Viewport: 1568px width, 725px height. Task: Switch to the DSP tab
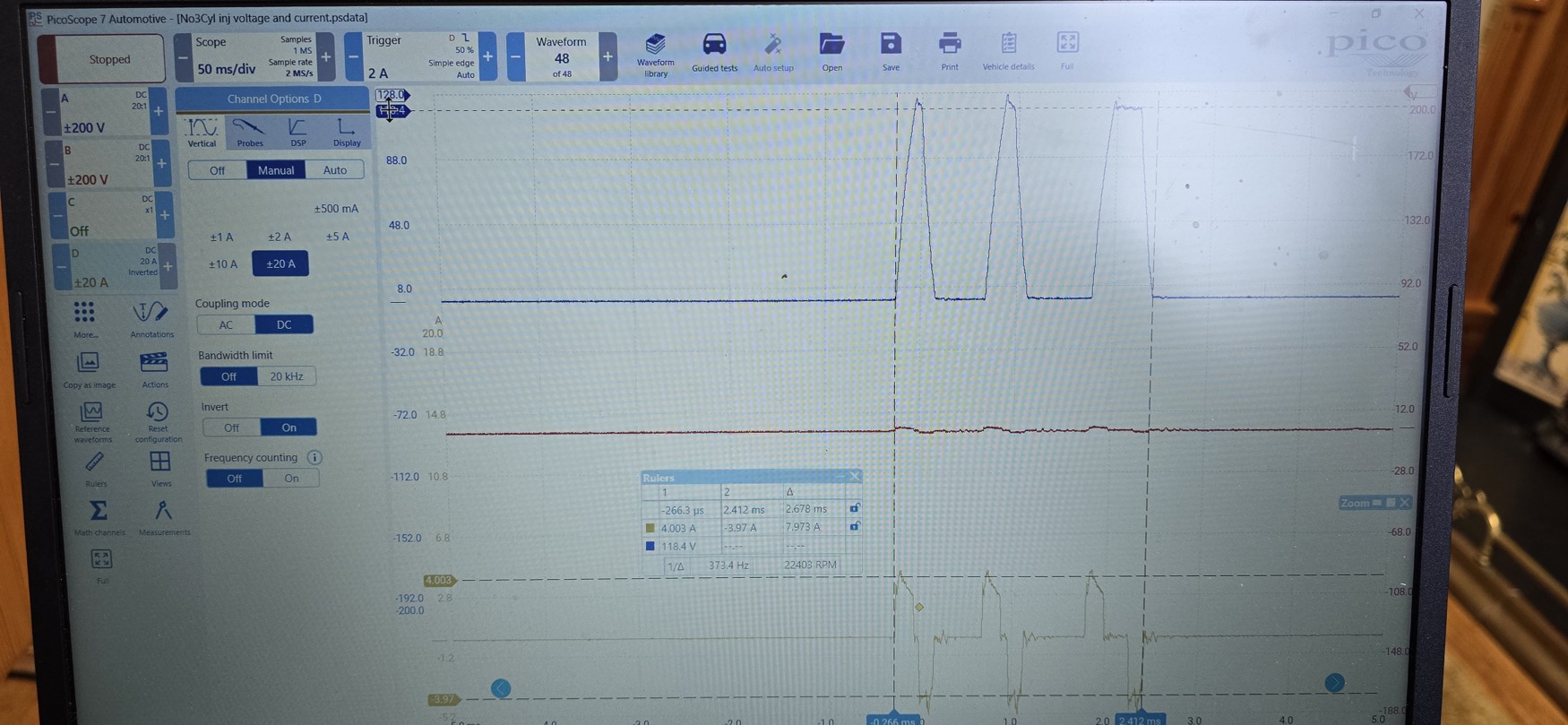tap(298, 132)
